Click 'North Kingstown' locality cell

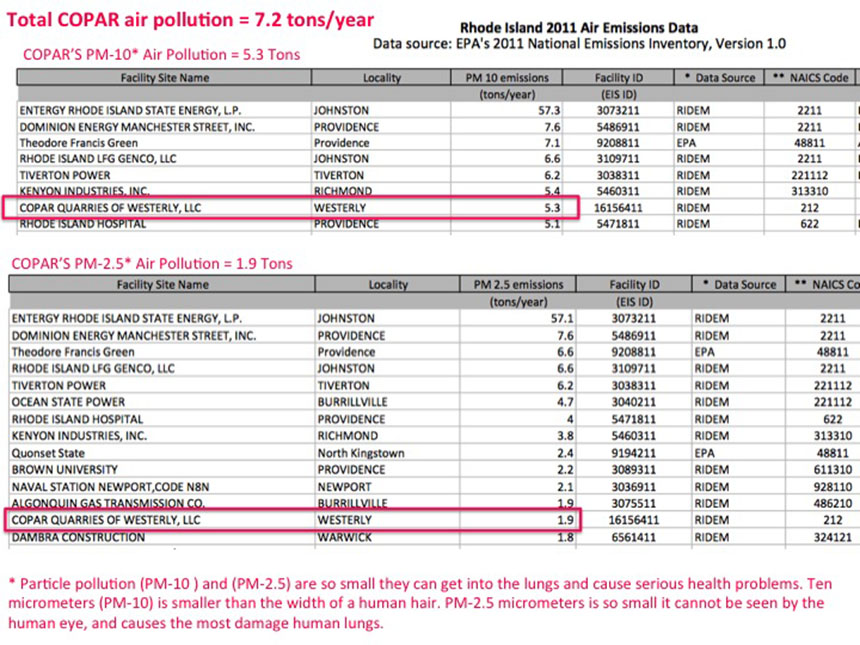pyautogui.click(x=361, y=453)
